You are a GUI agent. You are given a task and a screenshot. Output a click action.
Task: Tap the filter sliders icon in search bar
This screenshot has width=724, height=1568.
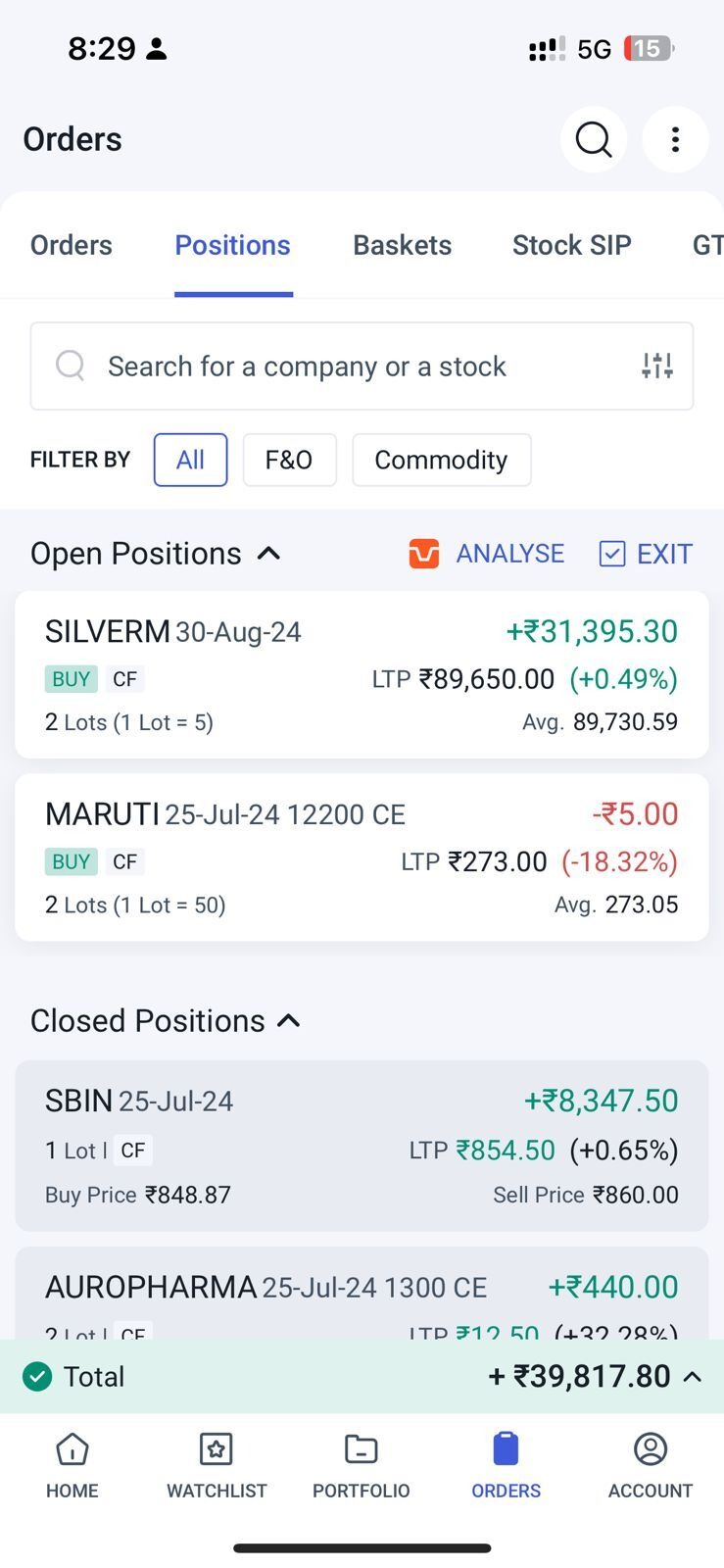coord(657,366)
